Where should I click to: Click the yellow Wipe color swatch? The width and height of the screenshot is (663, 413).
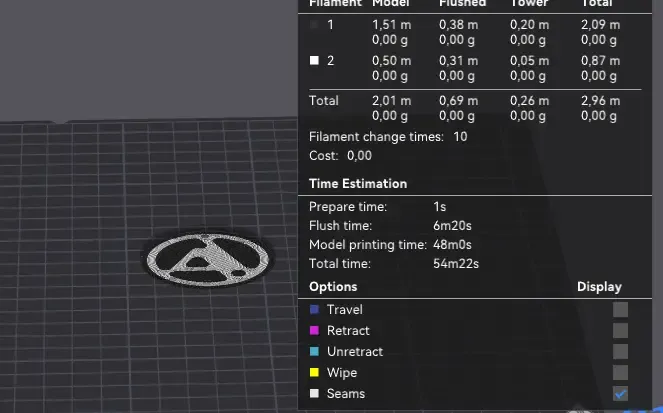314,372
